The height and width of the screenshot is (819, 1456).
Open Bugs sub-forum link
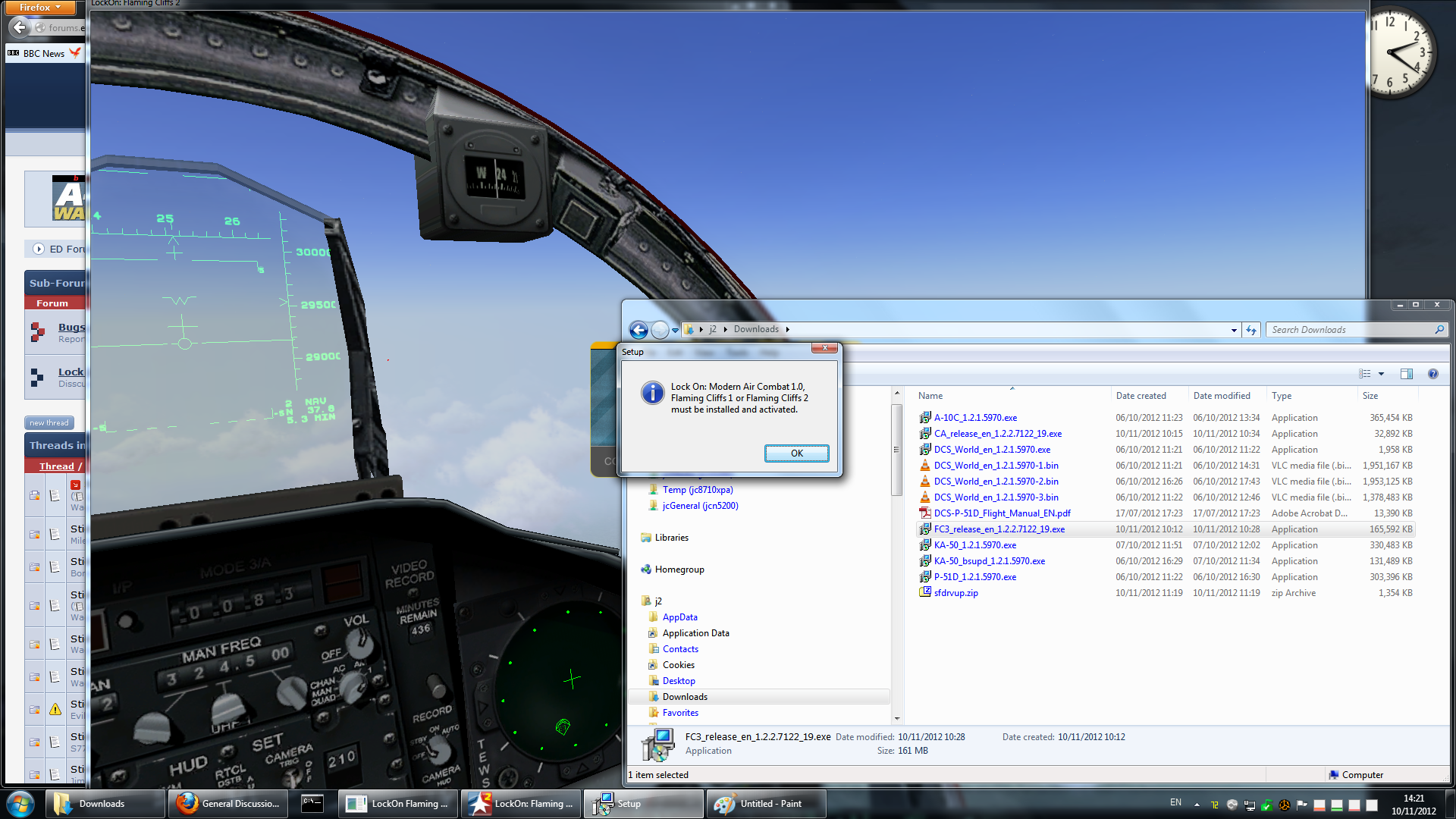click(x=71, y=328)
